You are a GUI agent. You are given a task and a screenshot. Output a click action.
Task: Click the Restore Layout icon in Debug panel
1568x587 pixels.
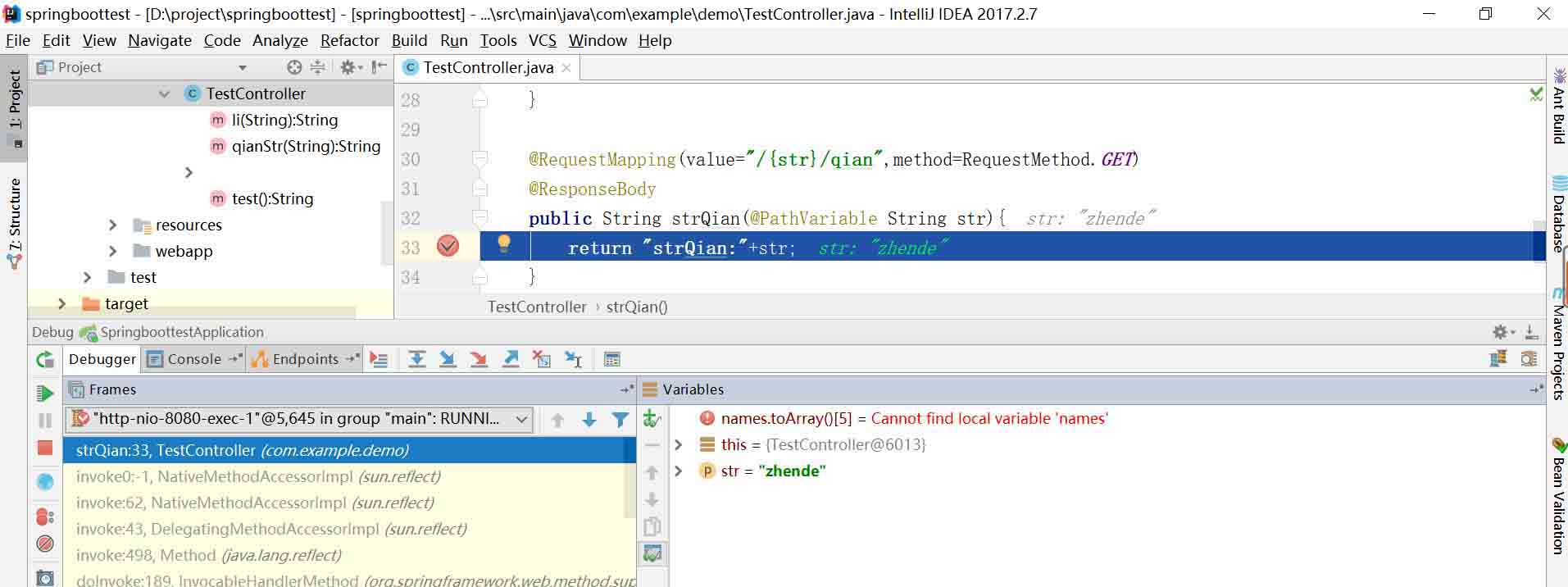(1498, 359)
